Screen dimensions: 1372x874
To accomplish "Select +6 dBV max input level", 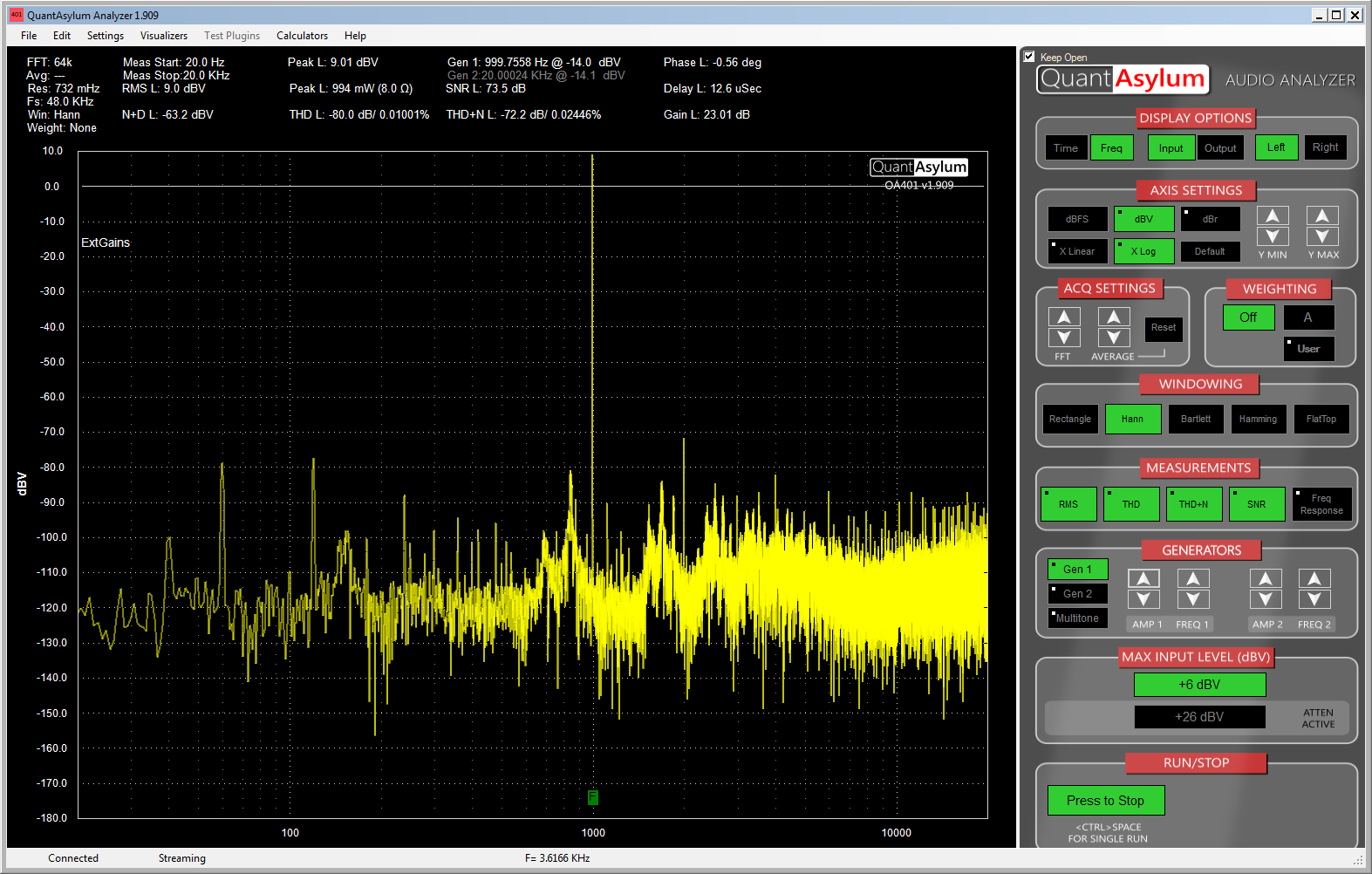I will pos(1199,685).
